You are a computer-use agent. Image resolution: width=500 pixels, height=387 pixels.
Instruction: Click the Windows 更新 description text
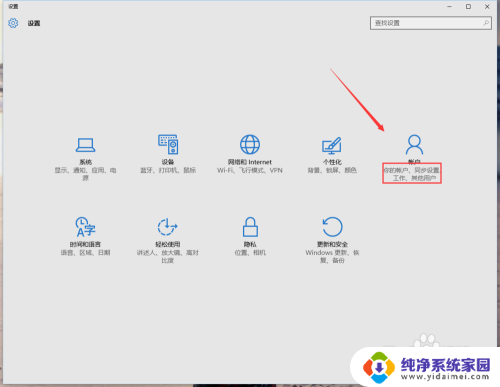point(332,256)
